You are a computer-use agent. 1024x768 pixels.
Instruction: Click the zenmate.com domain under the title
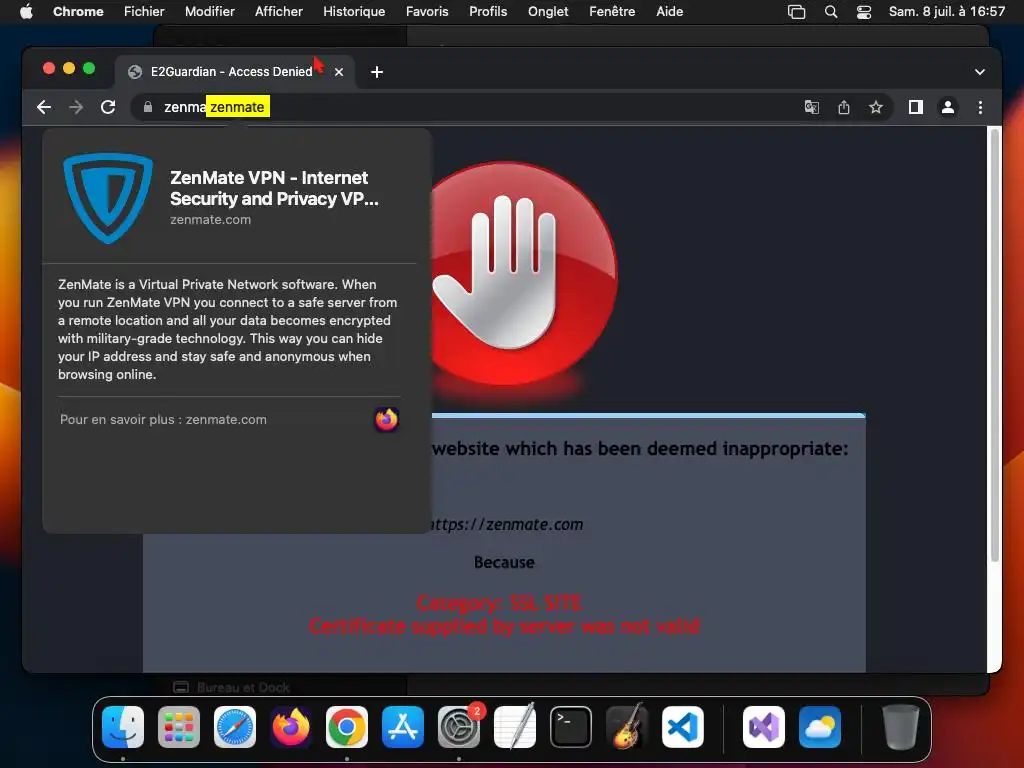click(210, 219)
